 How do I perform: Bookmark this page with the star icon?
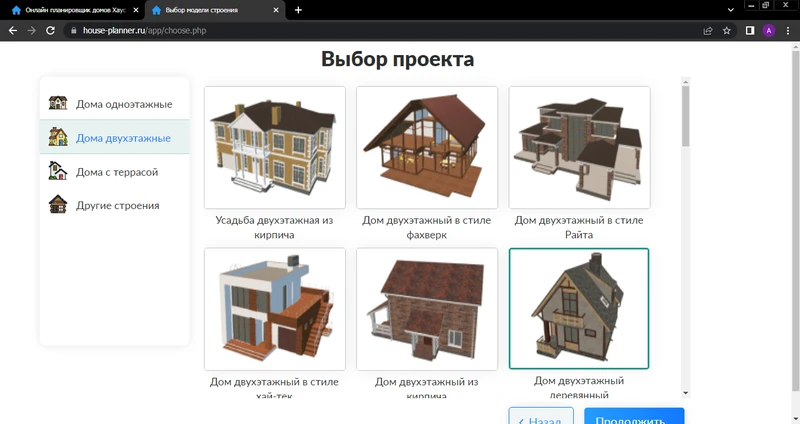[727, 30]
